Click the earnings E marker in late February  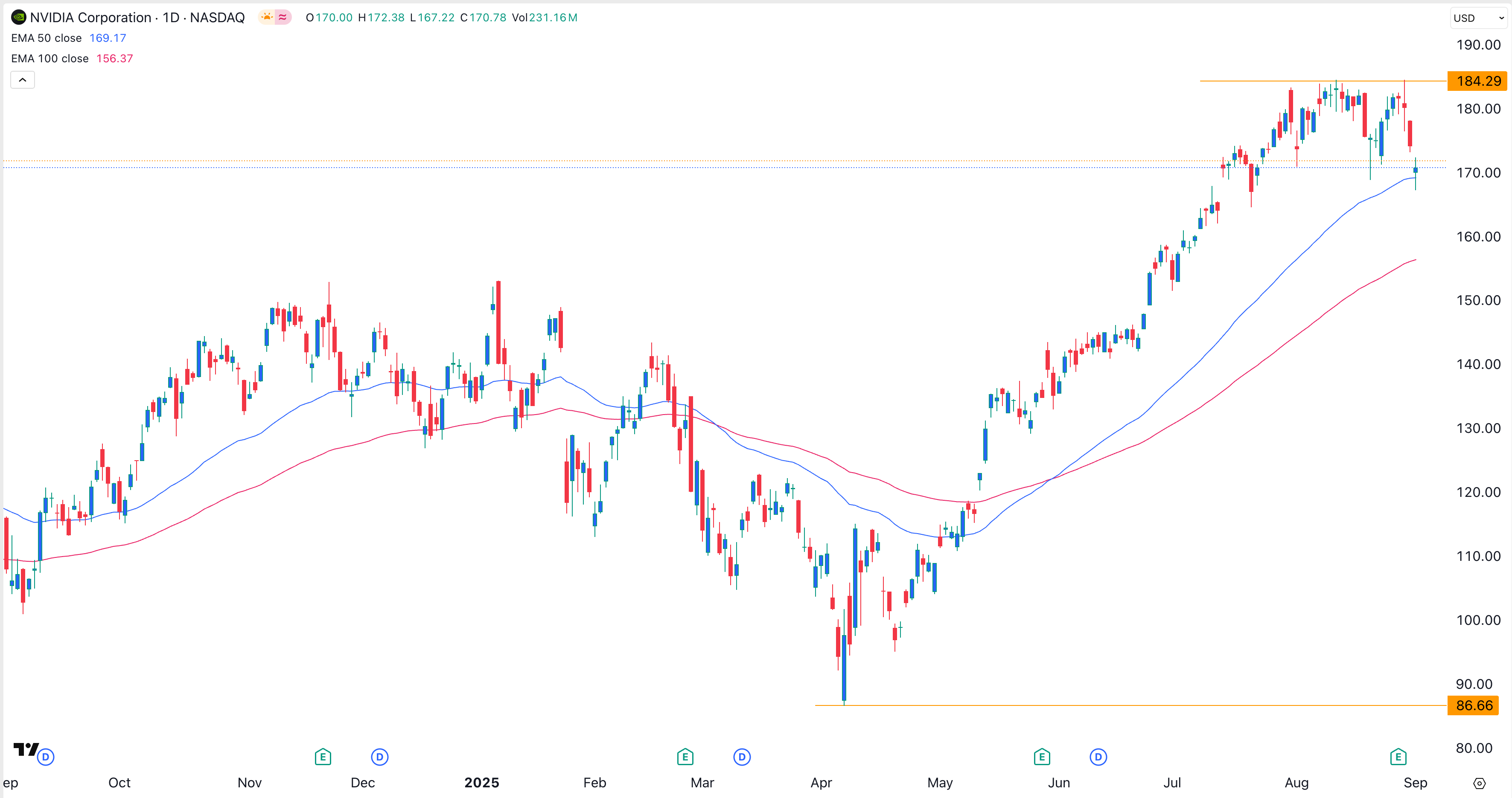685,757
